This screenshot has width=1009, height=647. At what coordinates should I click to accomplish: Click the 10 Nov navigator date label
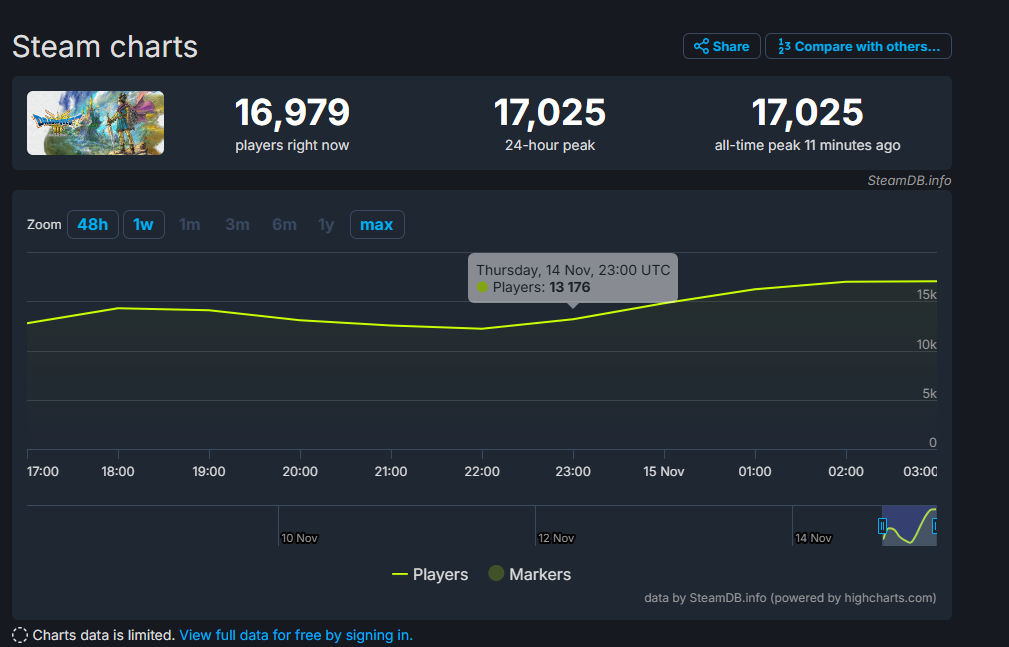(x=299, y=538)
